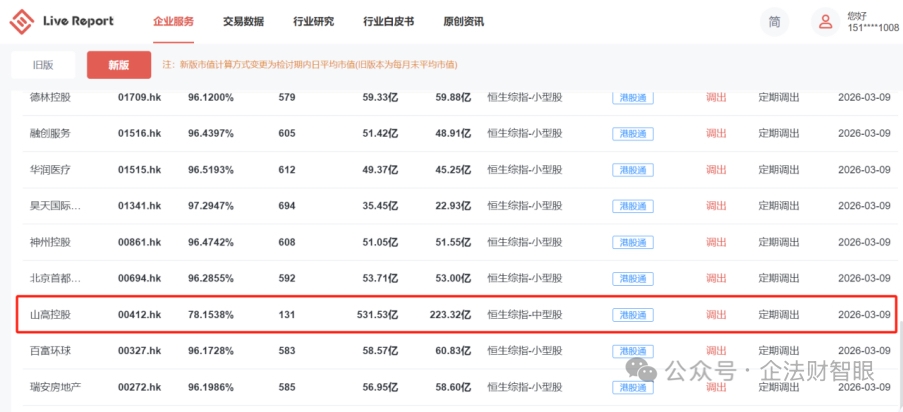Switch to 新版 view
903x412 pixels.
point(119,65)
